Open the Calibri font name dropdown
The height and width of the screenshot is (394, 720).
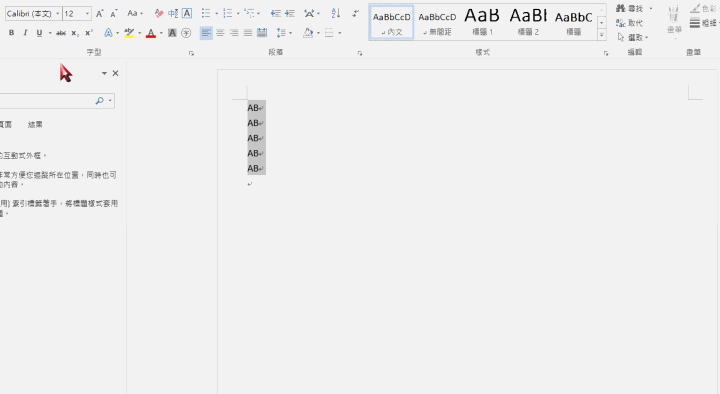pos(58,14)
